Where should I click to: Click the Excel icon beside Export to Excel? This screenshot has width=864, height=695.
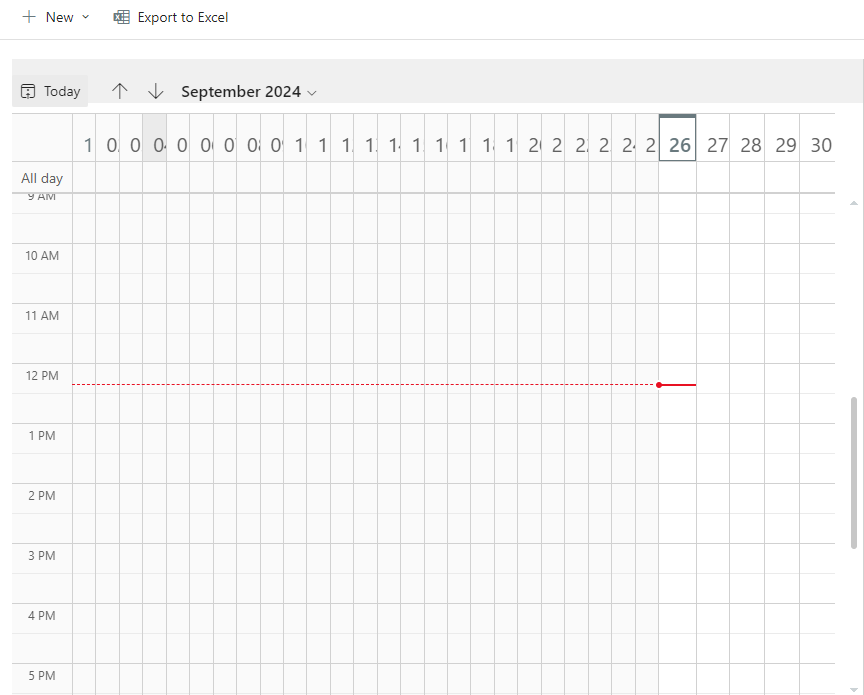[x=122, y=17]
